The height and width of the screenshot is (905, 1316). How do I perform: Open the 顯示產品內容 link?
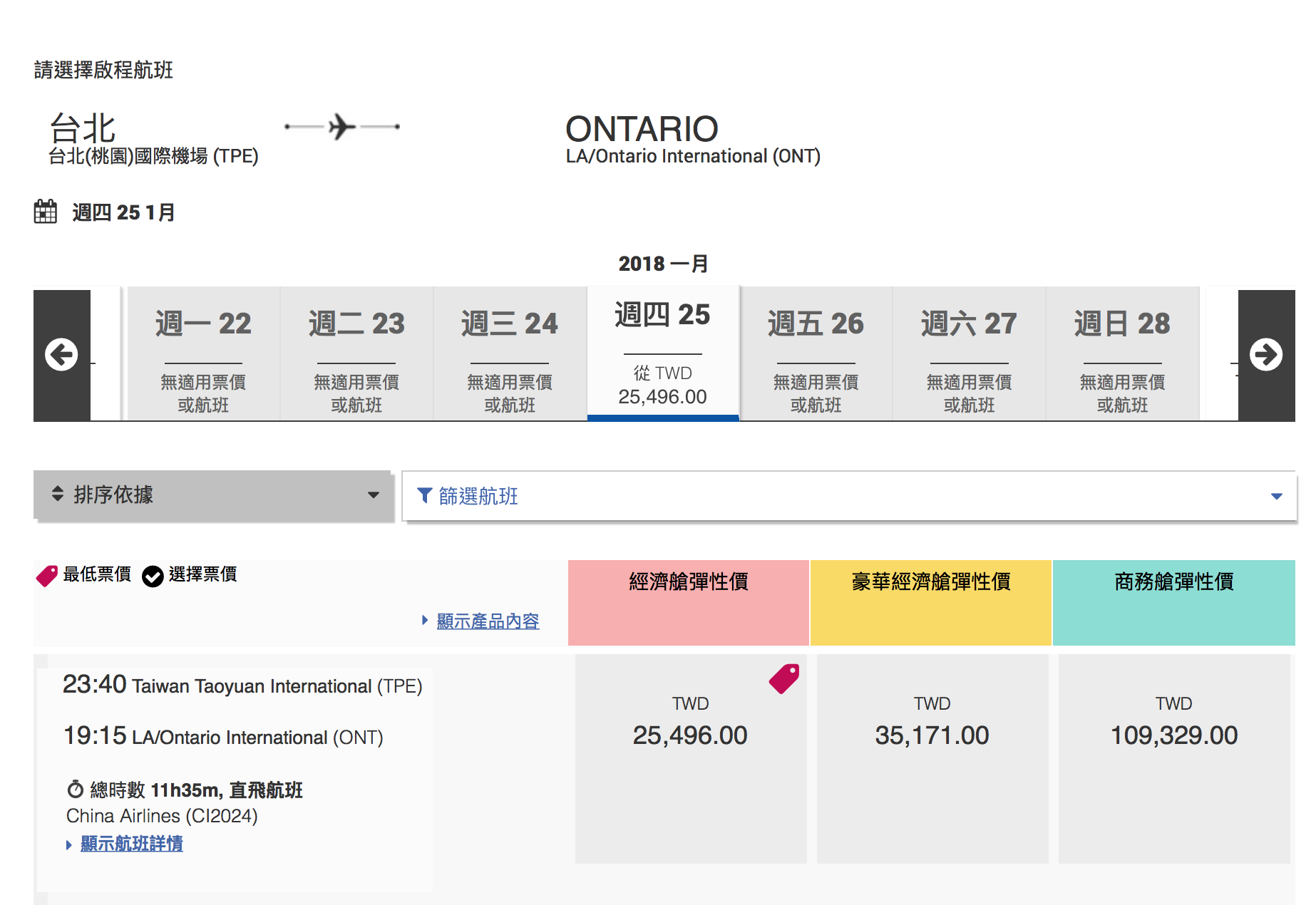488,621
